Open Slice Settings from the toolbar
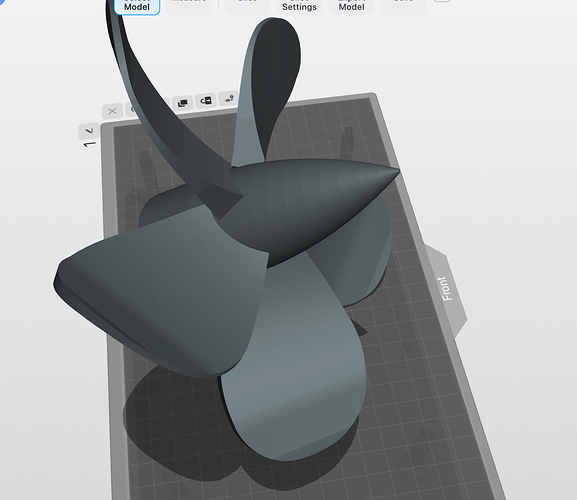 299,6
